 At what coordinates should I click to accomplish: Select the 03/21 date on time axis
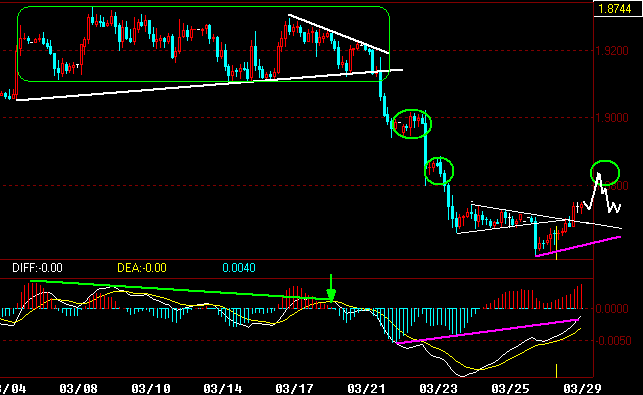click(x=367, y=388)
